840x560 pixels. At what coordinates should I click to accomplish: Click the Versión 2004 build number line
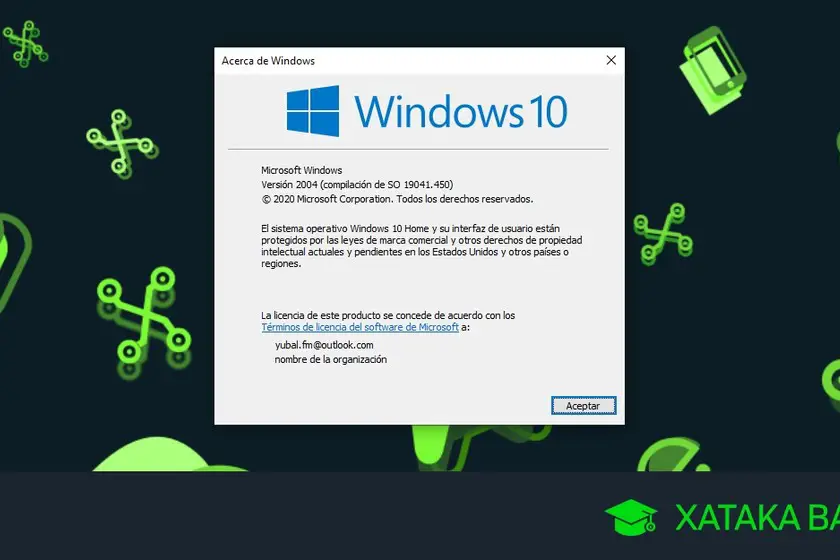(x=357, y=184)
